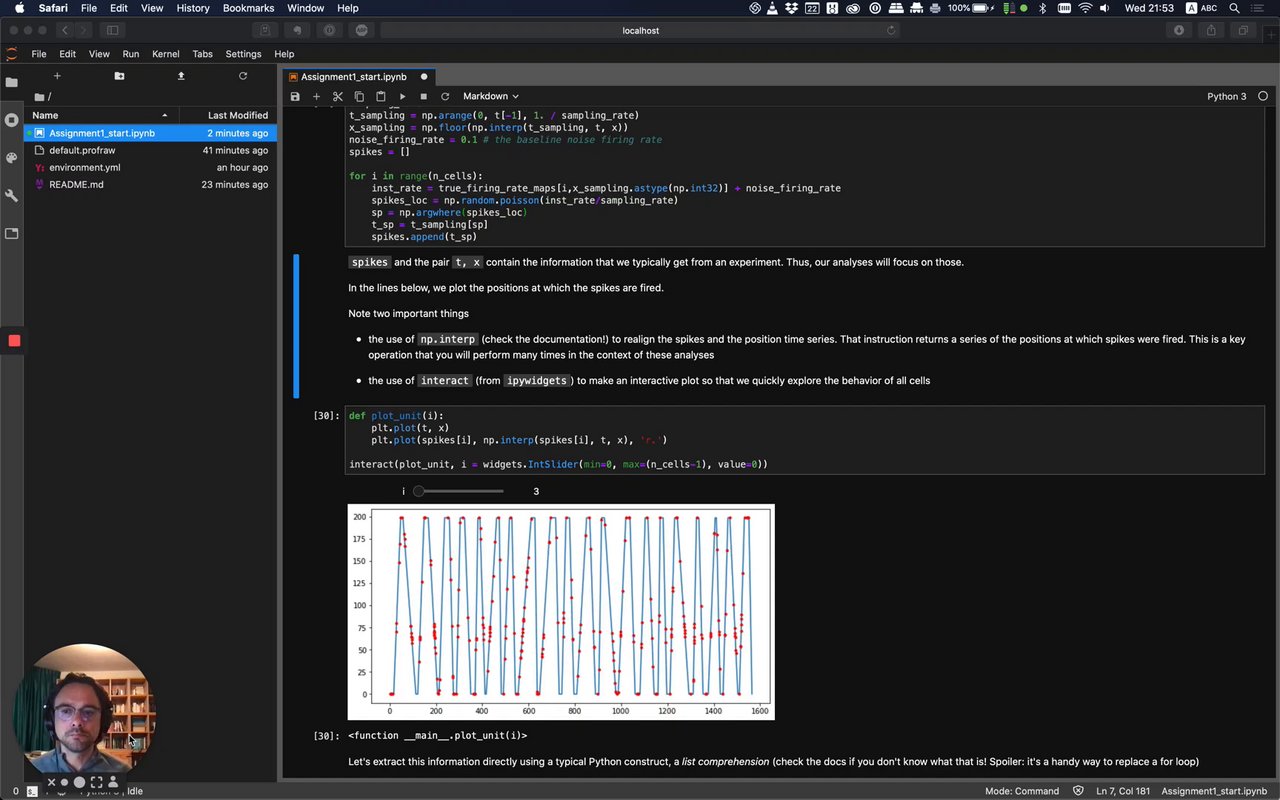Go back in Safari navigation

65,30
